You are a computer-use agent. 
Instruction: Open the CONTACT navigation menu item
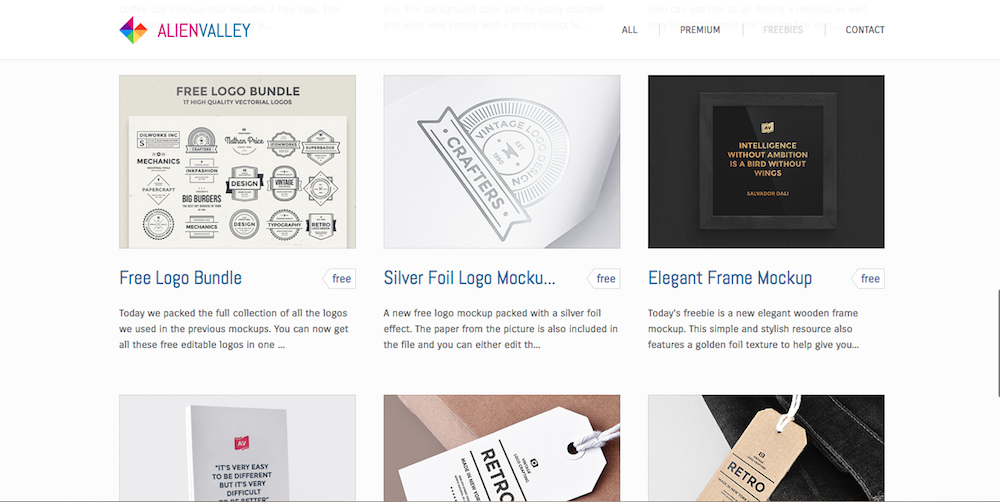(x=865, y=29)
